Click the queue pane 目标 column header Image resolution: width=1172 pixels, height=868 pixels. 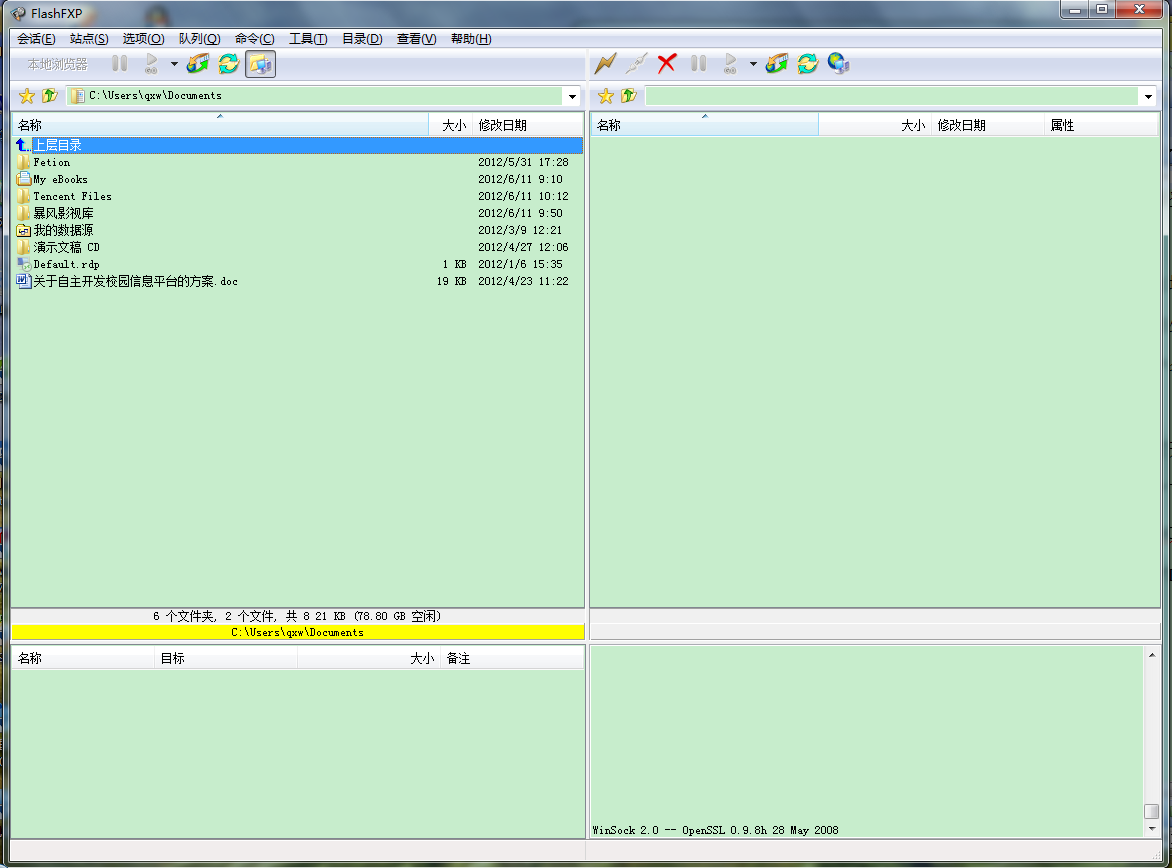[x=226, y=658]
